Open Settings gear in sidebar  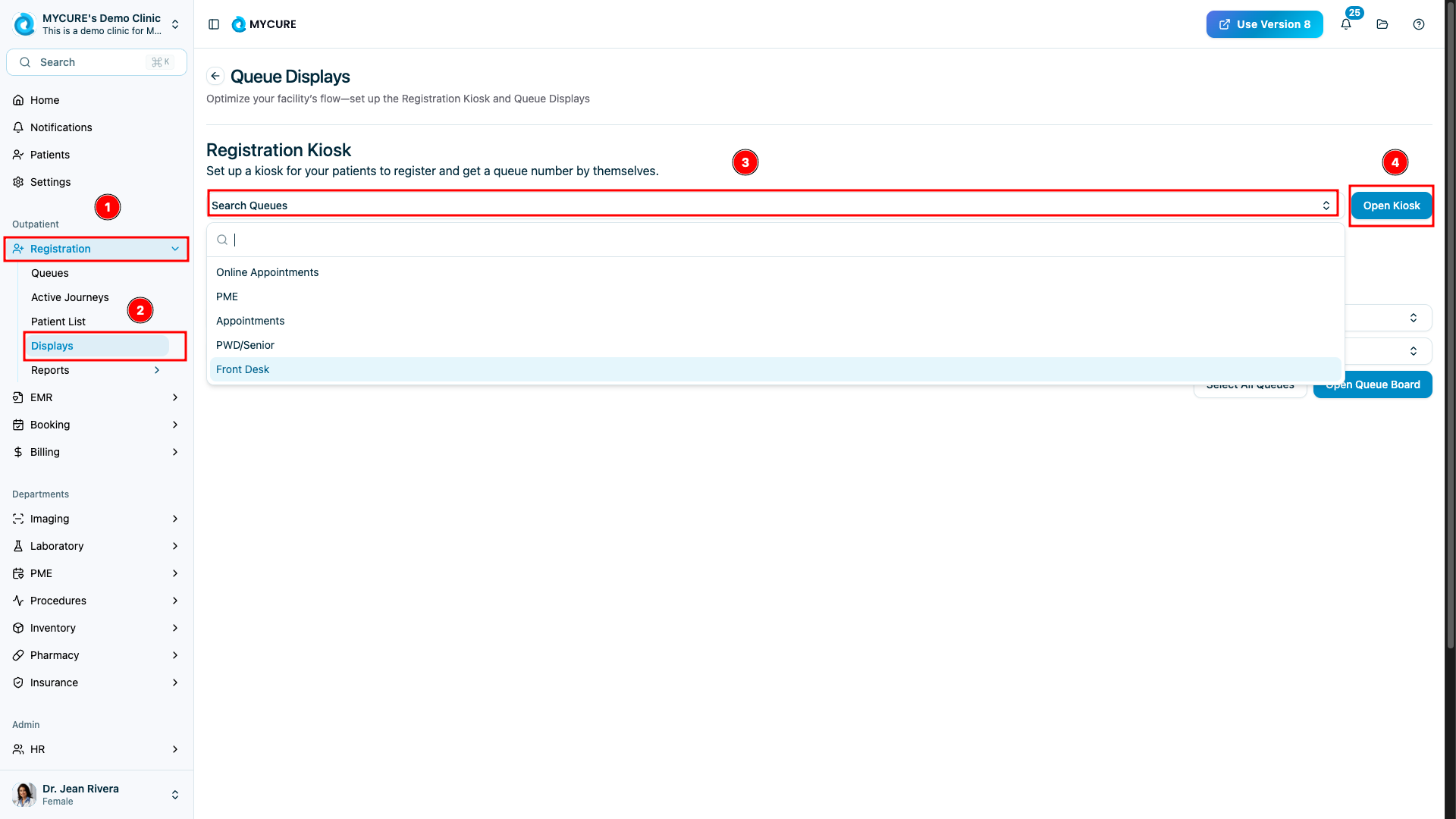(x=50, y=182)
